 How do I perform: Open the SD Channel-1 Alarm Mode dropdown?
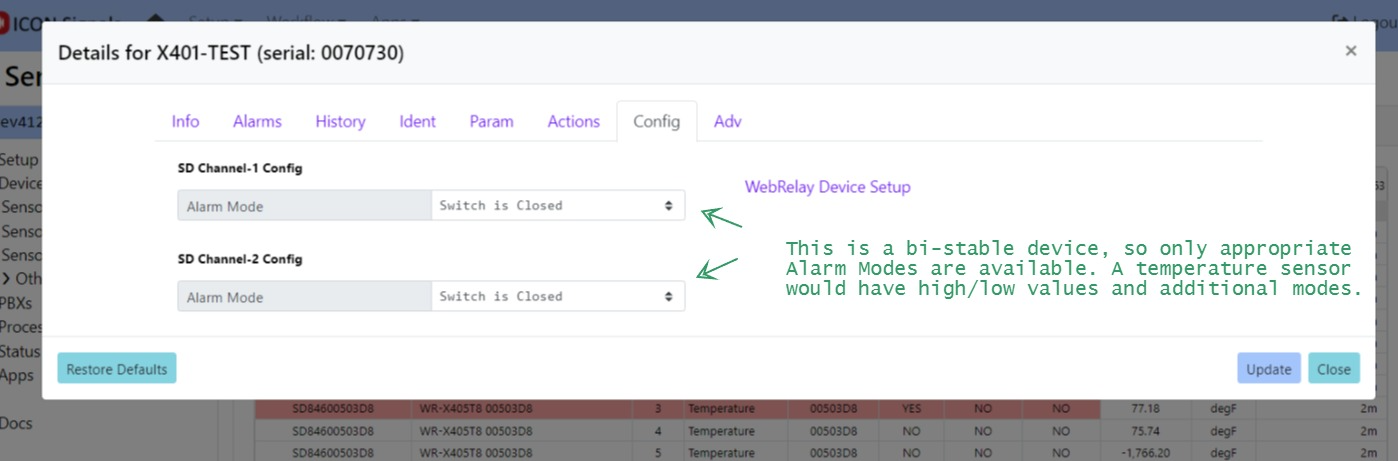(558, 206)
